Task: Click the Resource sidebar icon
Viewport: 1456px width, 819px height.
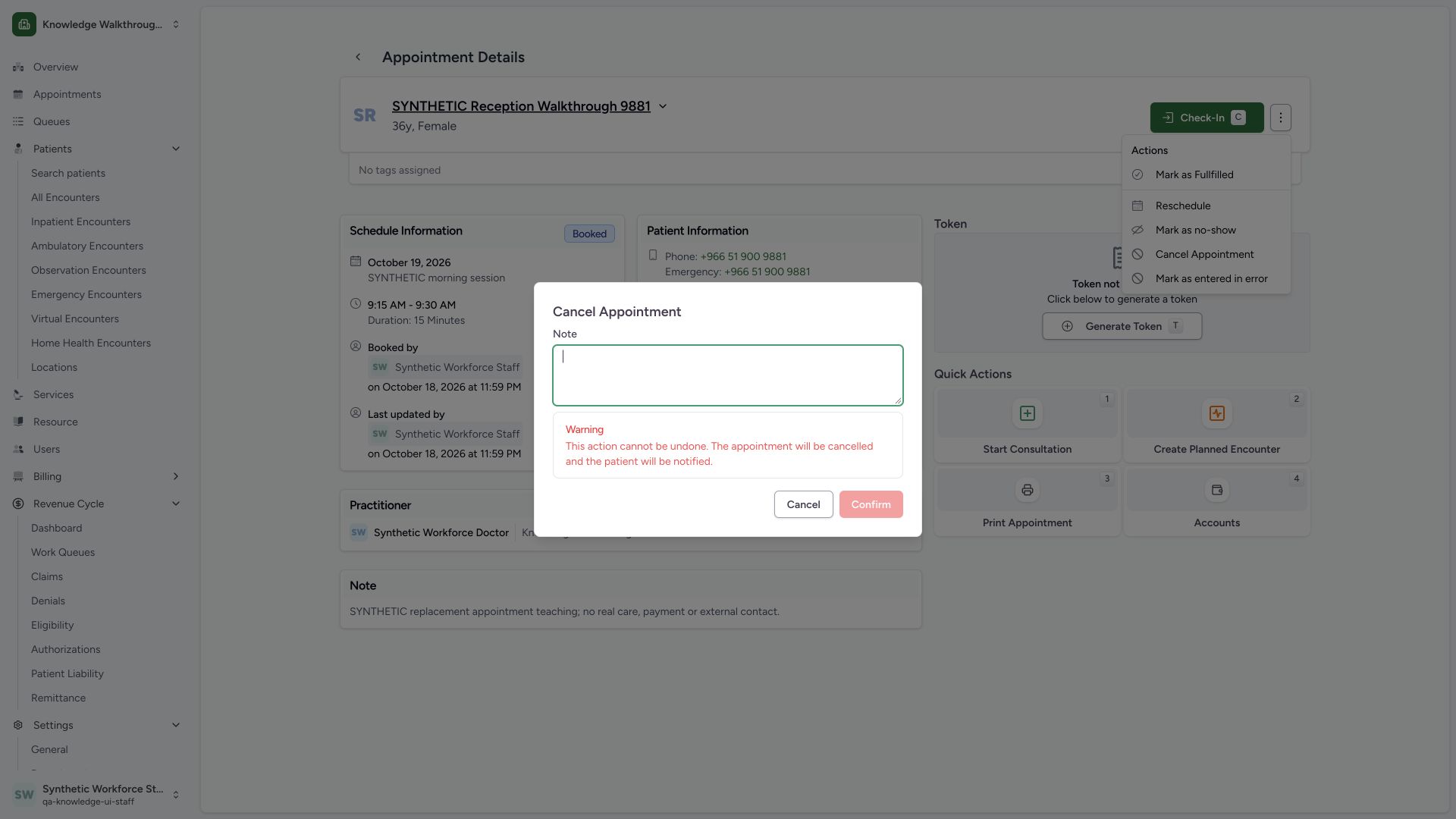Action: (18, 422)
